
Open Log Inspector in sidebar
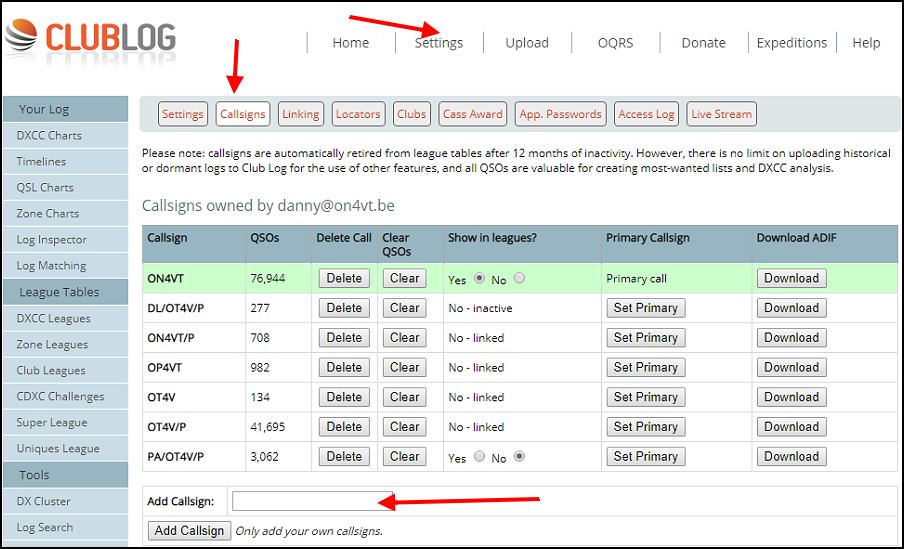click(x=65, y=239)
